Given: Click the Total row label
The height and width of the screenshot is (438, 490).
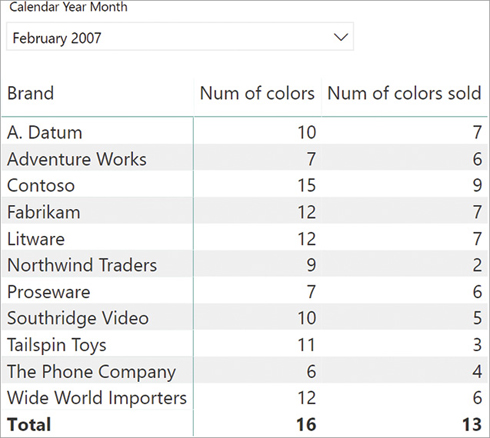Looking at the screenshot, I should point(29,424).
